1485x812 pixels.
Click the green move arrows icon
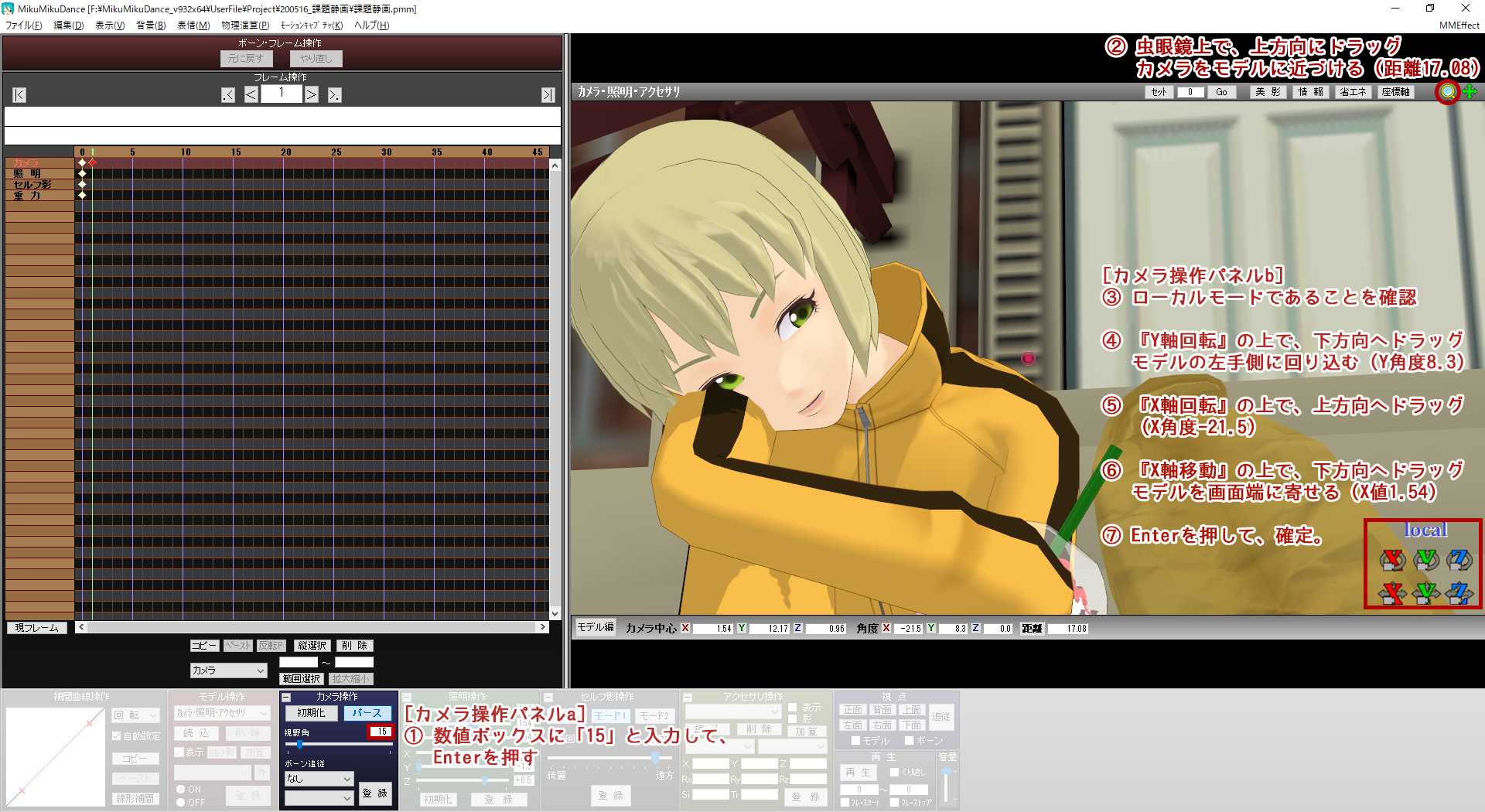[x=1470, y=92]
